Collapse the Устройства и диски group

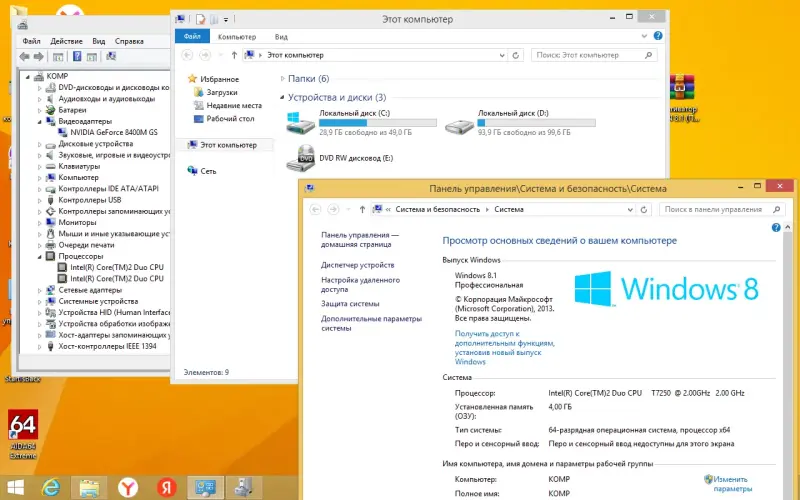(x=282, y=97)
